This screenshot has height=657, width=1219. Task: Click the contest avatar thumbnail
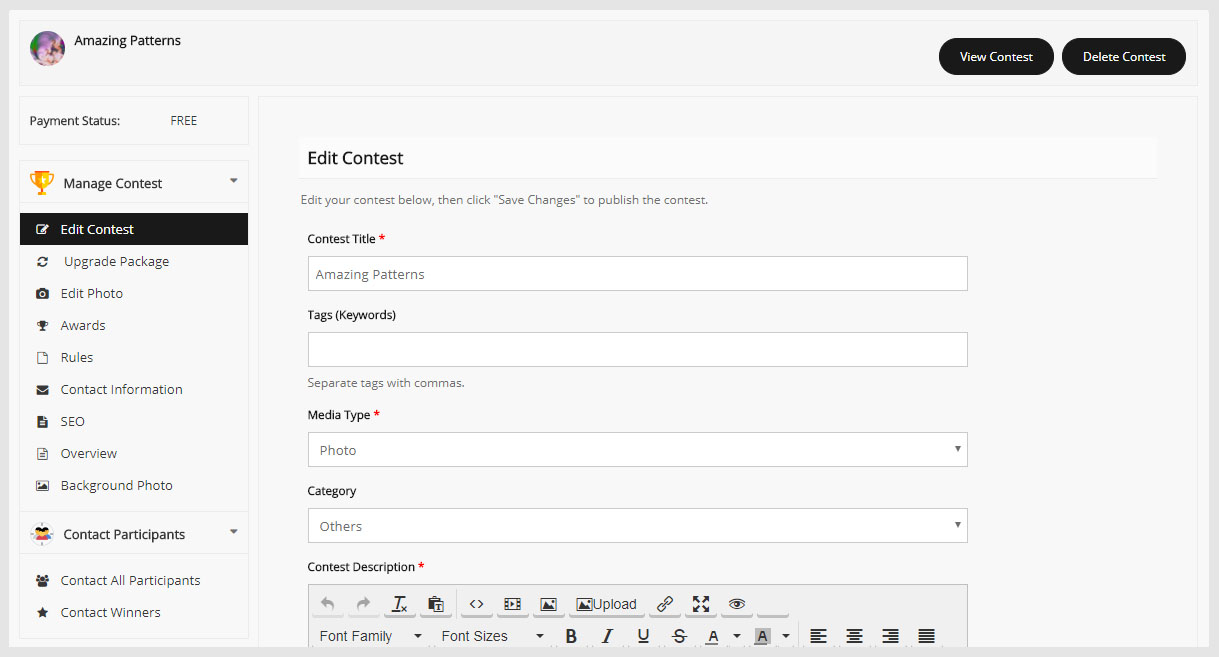pos(47,48)
